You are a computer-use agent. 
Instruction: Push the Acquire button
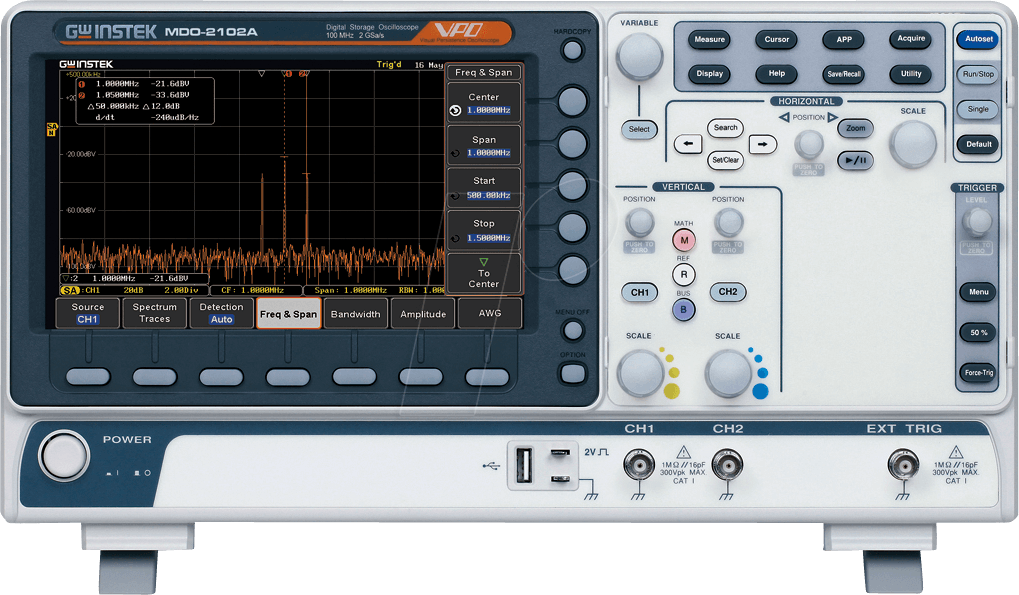[910, 39]
